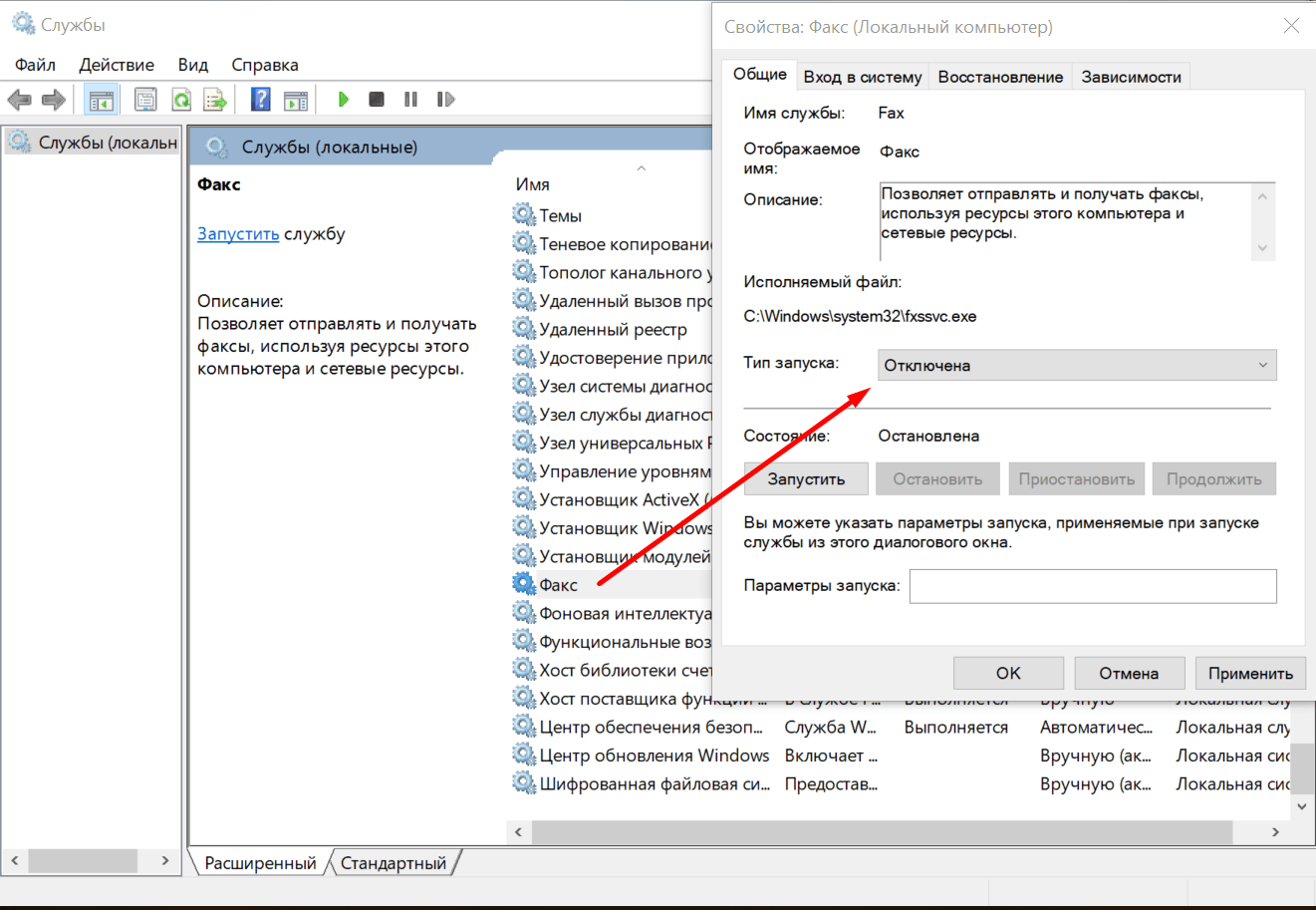This screenshot has height=910, width=1316.
Task: Select Темы service row
Action: (612, 215)
